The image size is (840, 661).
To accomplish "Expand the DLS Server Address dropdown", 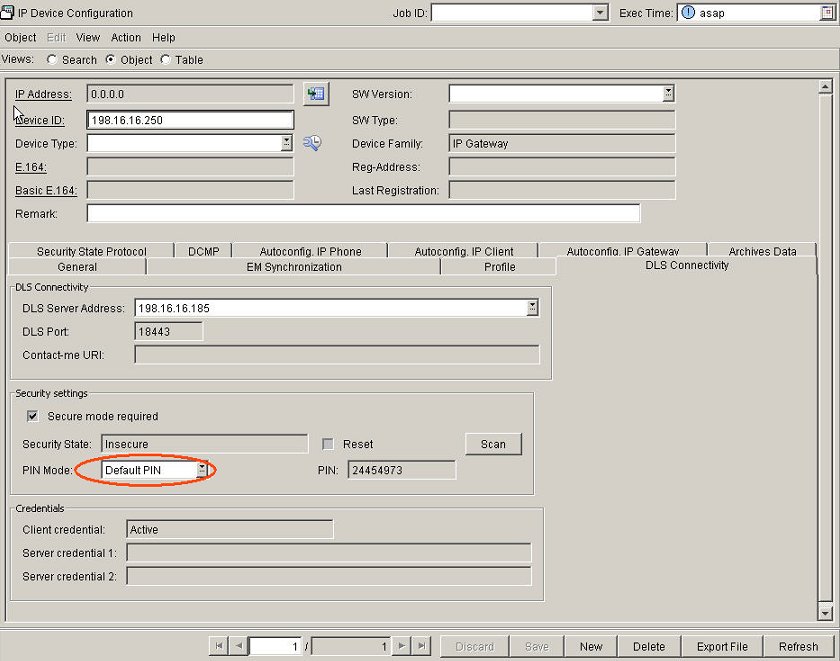I will click(x=532, y=307).
